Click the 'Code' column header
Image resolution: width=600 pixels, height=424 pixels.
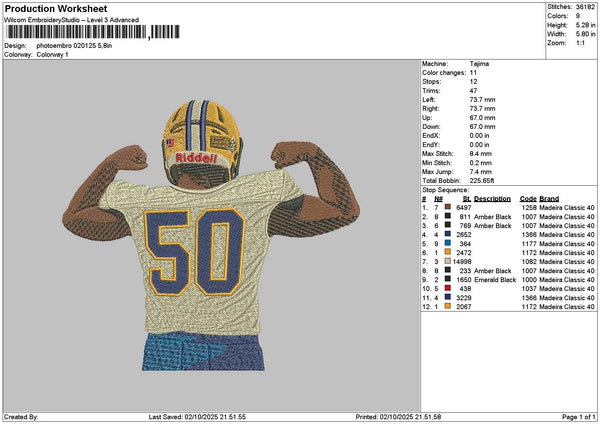click(x=528, y=199)
